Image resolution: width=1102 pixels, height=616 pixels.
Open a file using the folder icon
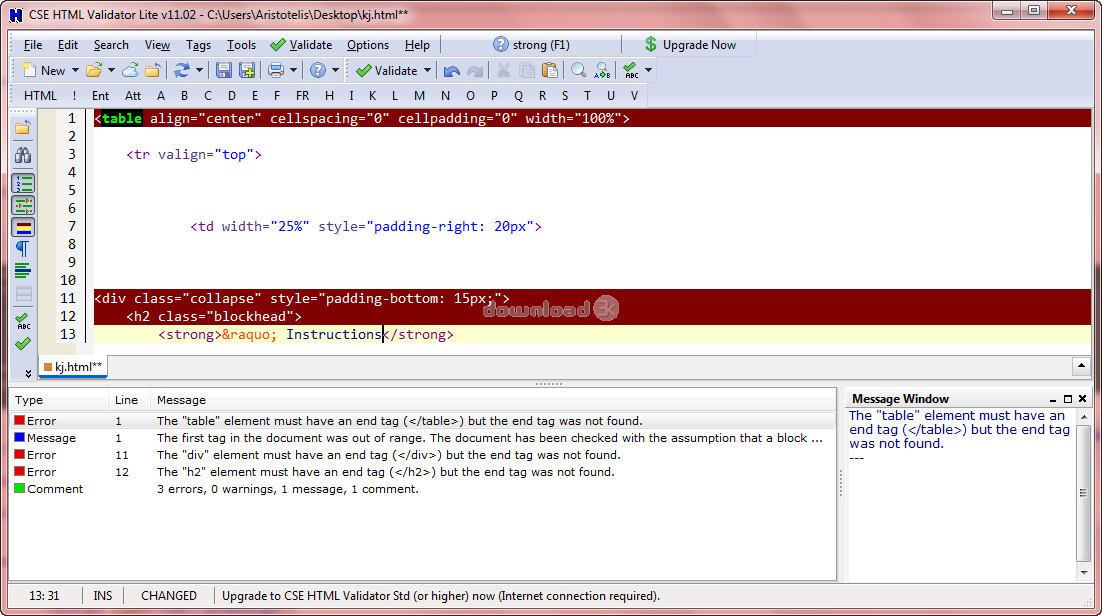tap(94, 70)
